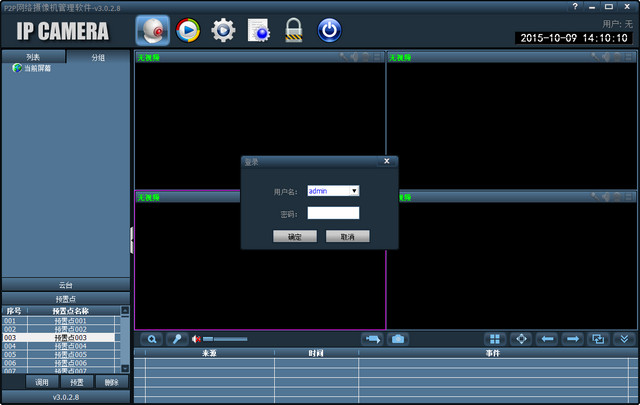Click the snapshot camera icon below video
This screenshot has height=405, width=640.
(398, 339)
